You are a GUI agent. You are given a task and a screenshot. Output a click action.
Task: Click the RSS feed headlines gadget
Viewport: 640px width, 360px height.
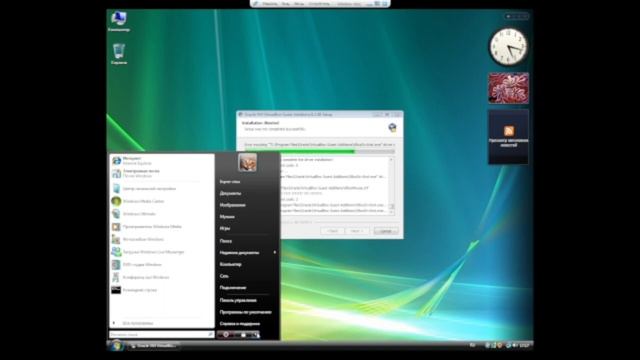click(508, 137)
